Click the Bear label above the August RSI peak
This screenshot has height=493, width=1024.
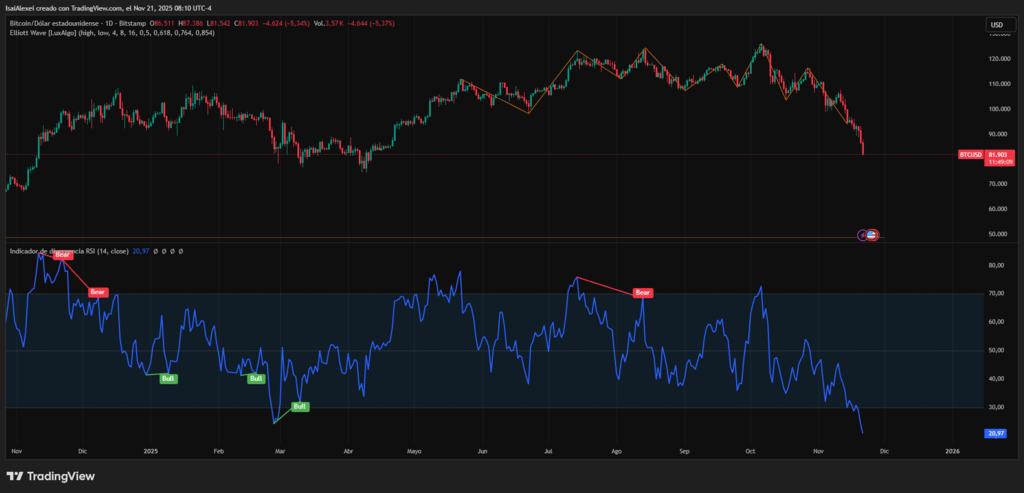click(x=643, y=293)
